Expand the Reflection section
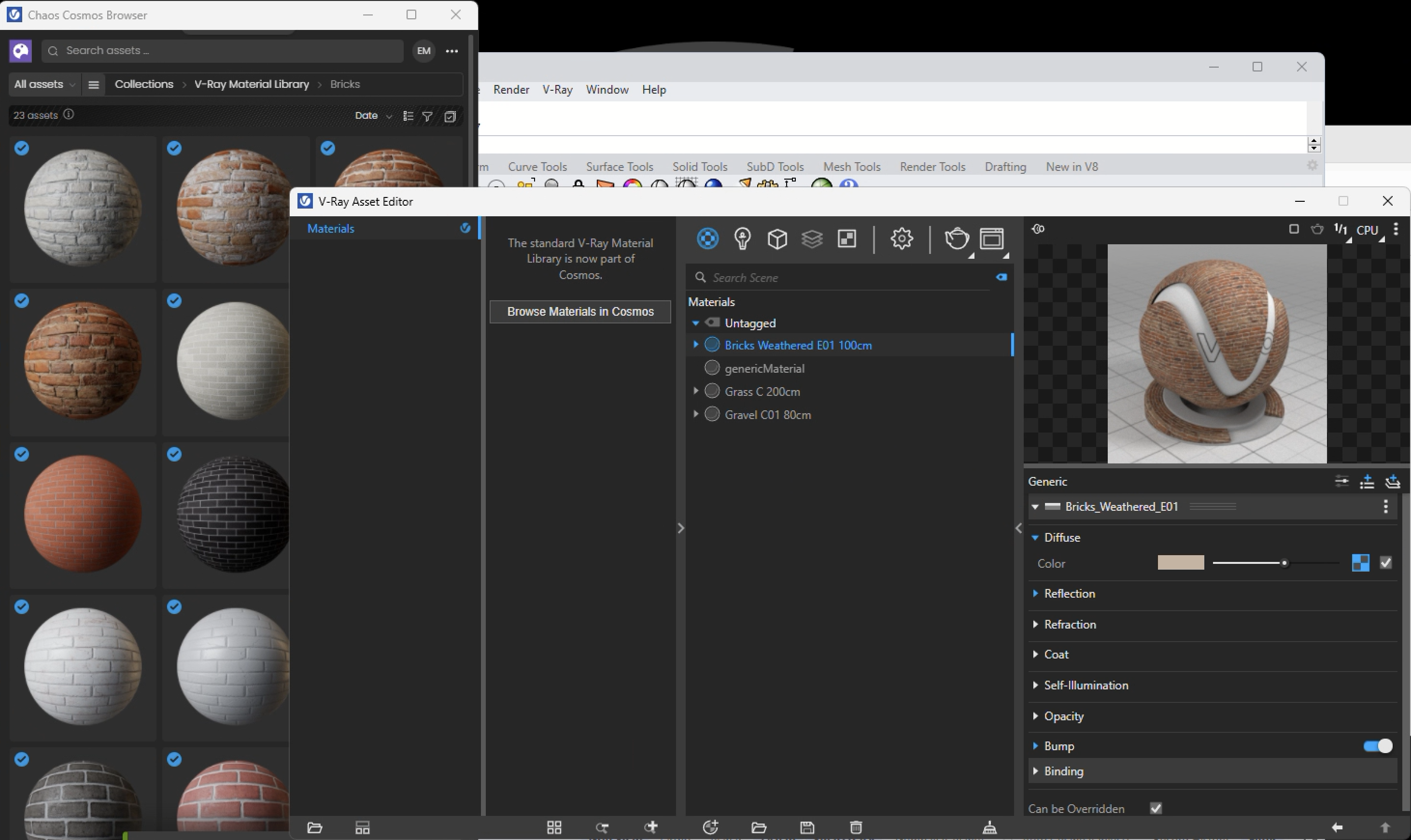The image size is (1411, 840). click(x=1035, y=593)
